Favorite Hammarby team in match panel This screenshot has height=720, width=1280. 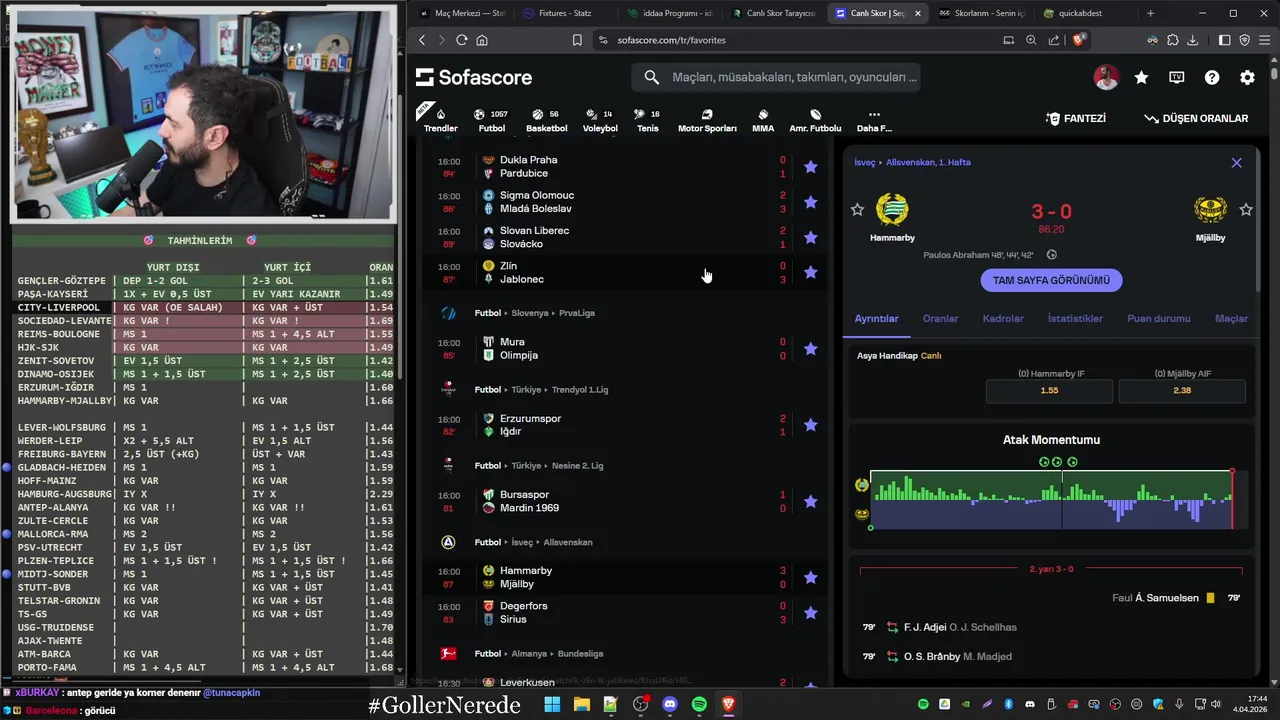click(x=857, y=209)
